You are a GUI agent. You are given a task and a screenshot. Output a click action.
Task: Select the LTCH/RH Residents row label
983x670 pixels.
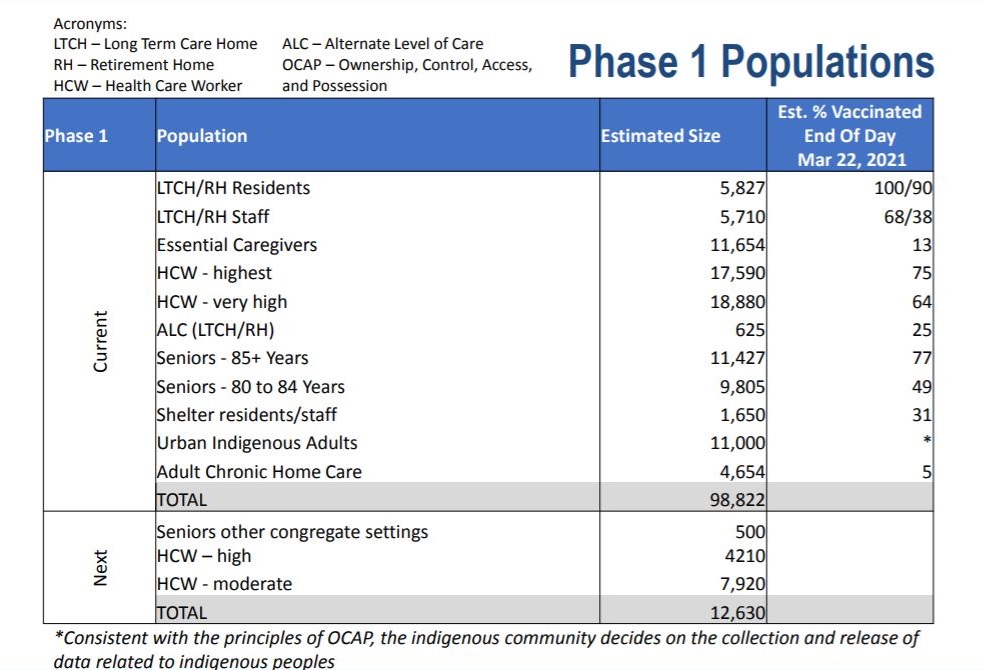[232, 187]
